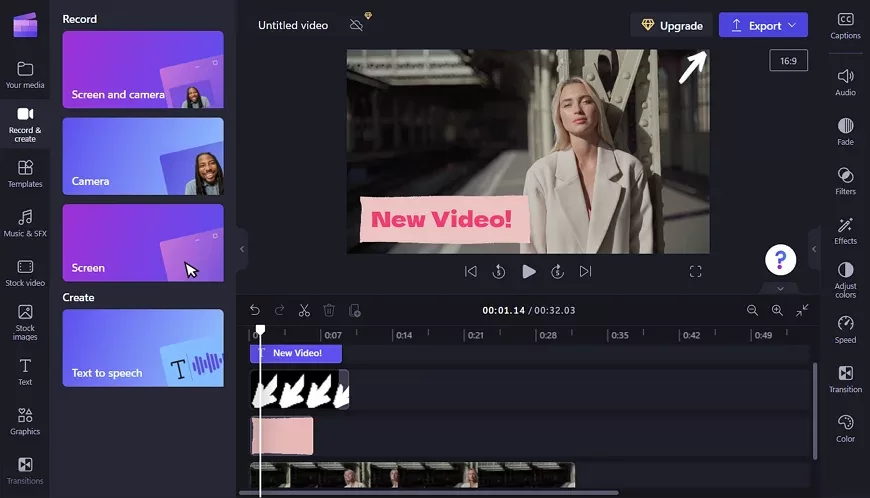
Task: Enter fullscreen preview mode
Action: coord(695,271)
